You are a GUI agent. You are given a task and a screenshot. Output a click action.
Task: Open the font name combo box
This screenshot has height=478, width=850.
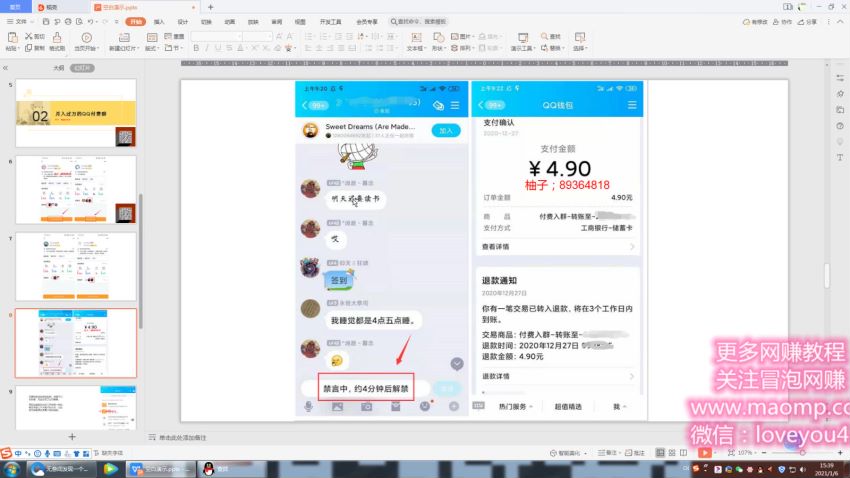[216, 36]
